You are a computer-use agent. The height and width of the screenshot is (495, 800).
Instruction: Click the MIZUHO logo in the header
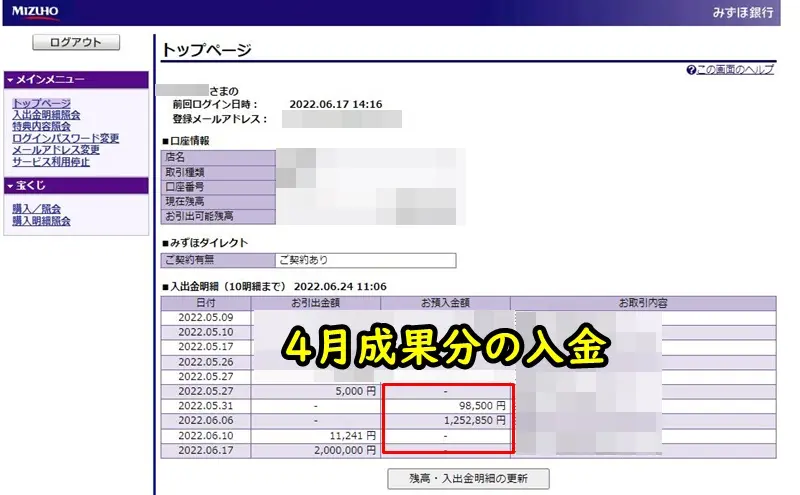click(x=35, y=11)
